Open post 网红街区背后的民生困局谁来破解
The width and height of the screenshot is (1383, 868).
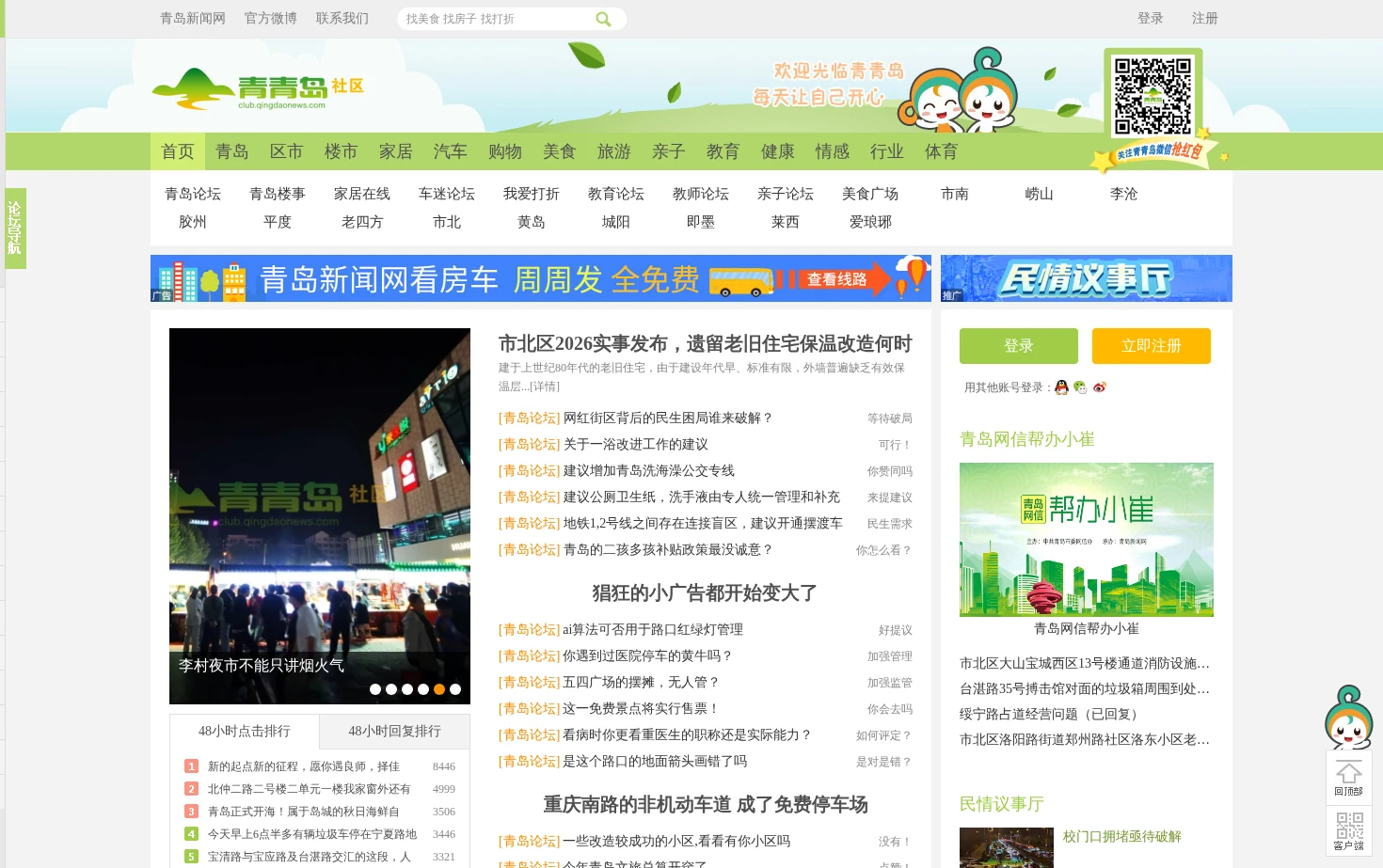[x=668, y=418]
